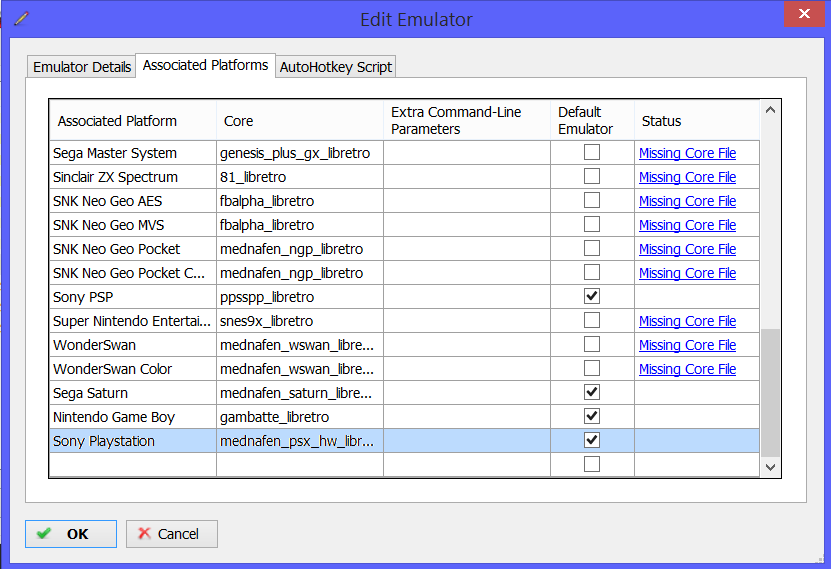The width and height of the screenshot is (831, 569).
Task: Check default emulator for Sinclair ZX Spectrum
Action: tap(591, 176)
